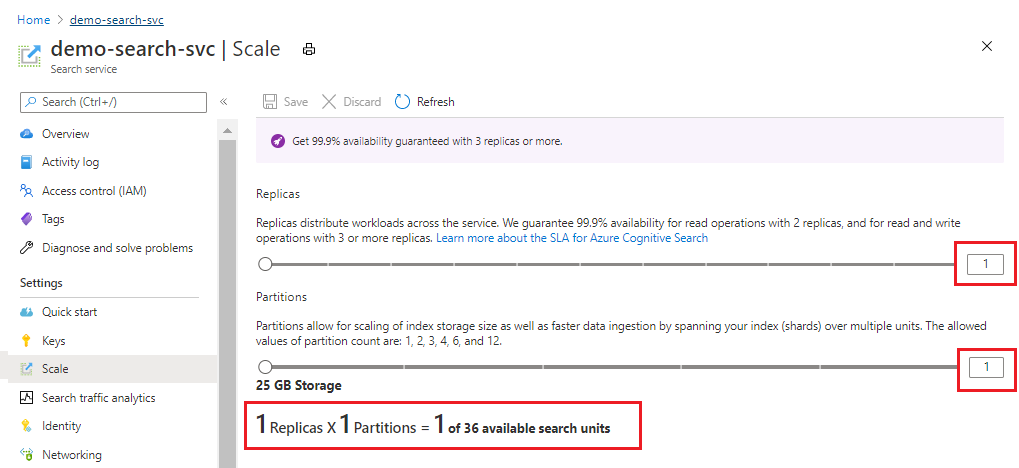
Task: Select the Tags icon in sidebar
Action: click(x=27, y=219)
